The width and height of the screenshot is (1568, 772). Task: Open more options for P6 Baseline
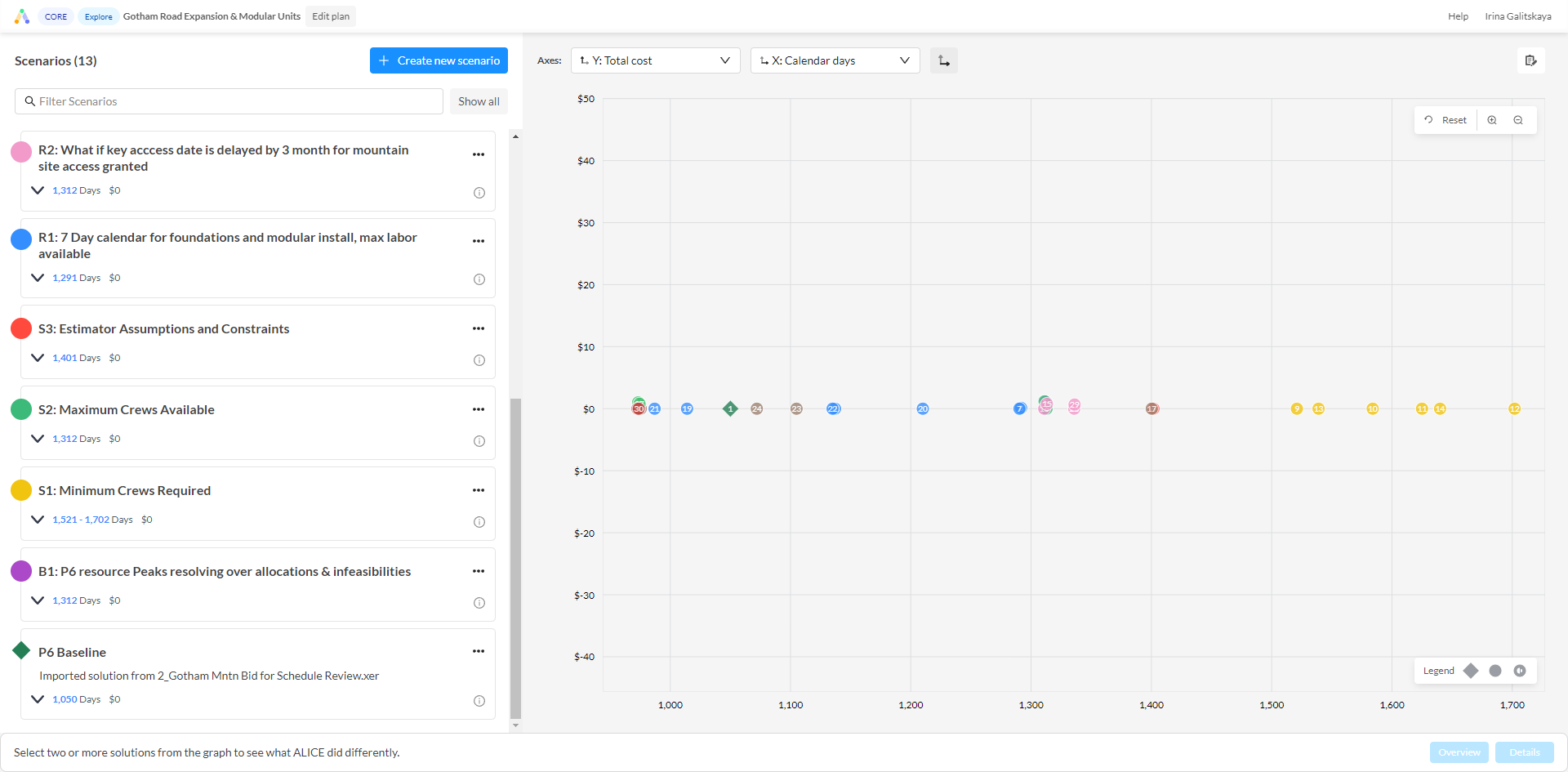click(479, 651)
